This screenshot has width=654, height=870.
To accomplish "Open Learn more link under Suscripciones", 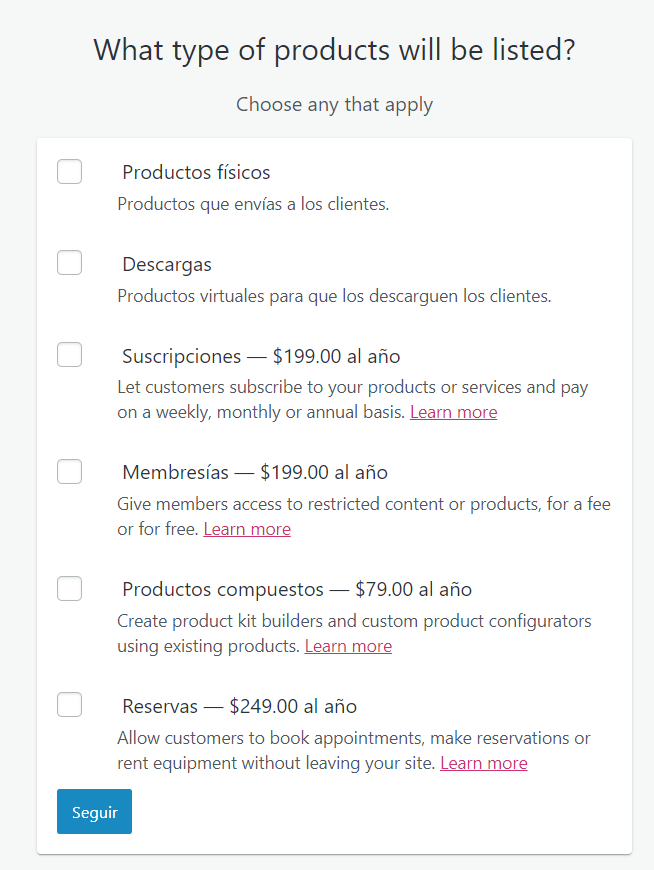I will [x=453, y=412].
